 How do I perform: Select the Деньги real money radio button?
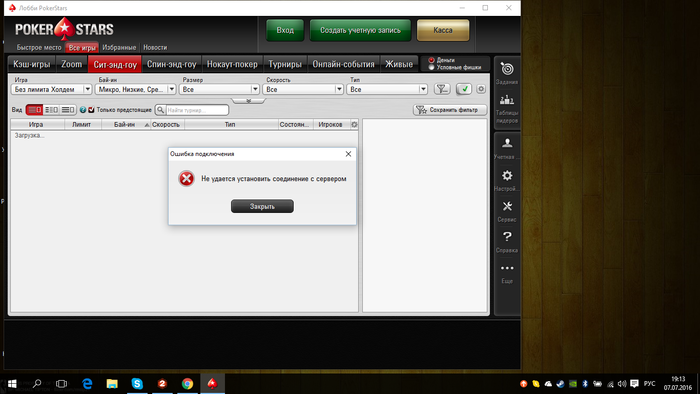(x=431, y=60)
